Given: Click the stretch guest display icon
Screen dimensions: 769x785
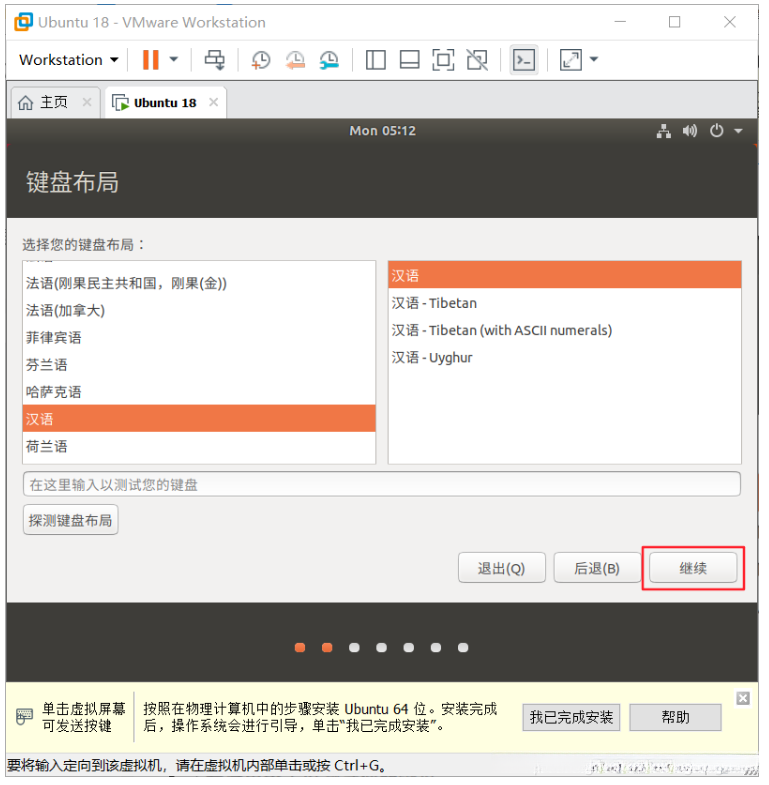Looking at the screenshot, I should [x=570, y=60].
